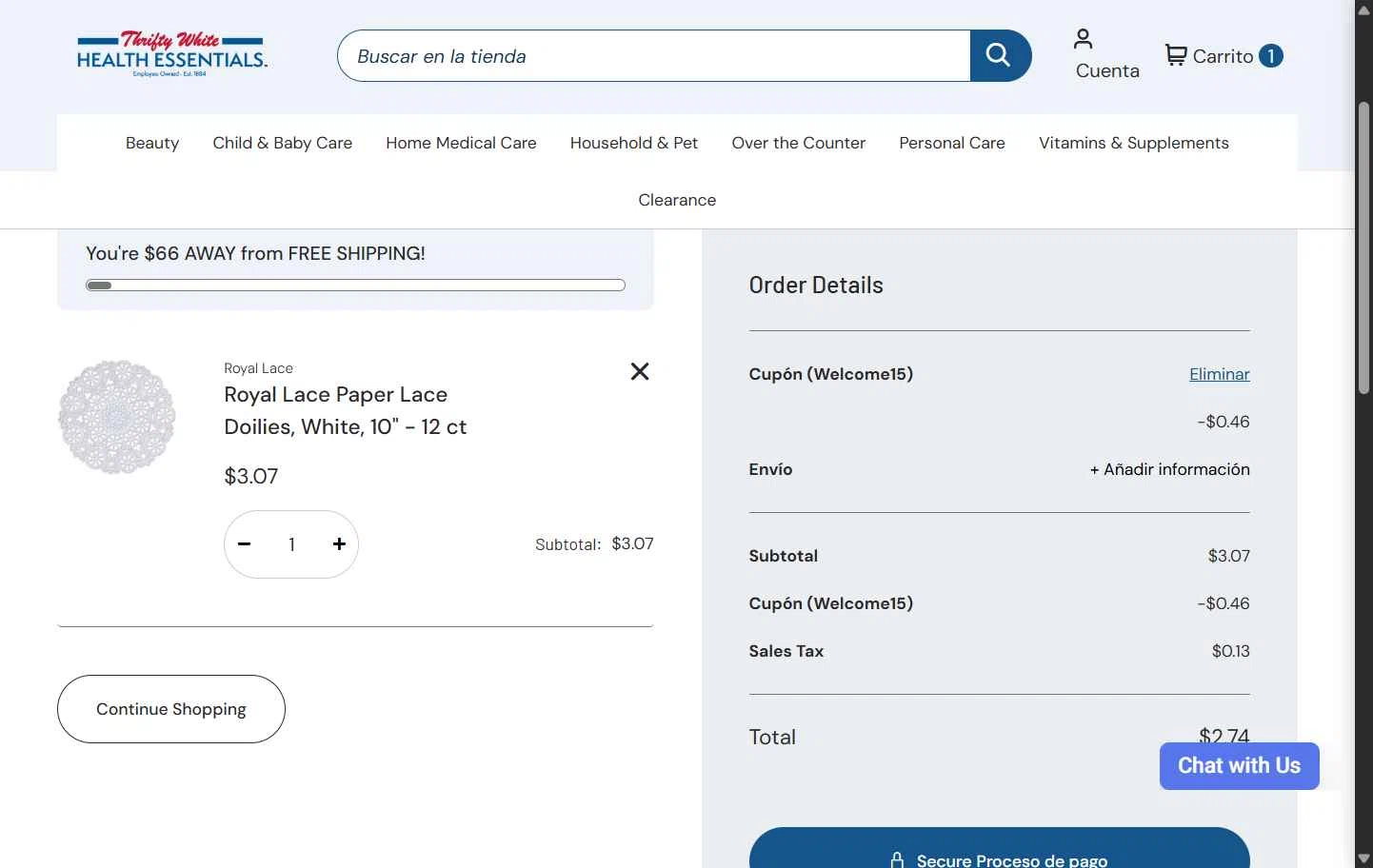Image resolution: width=1373 pixels, height=868 pixels.
Task: Open the Child & Baby Care menu
Action: [283, 143]
